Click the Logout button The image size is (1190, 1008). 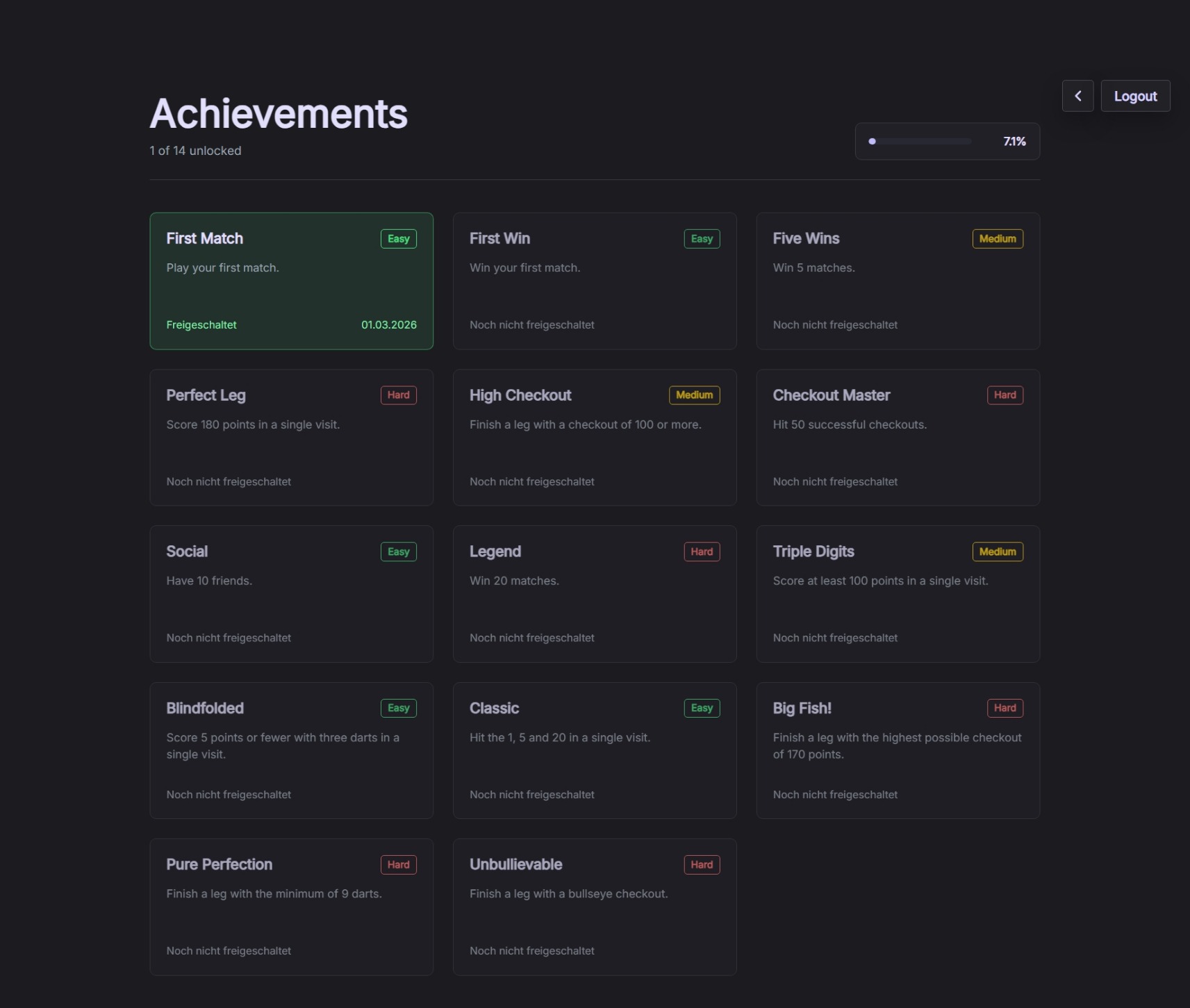tap(1135, 96)
